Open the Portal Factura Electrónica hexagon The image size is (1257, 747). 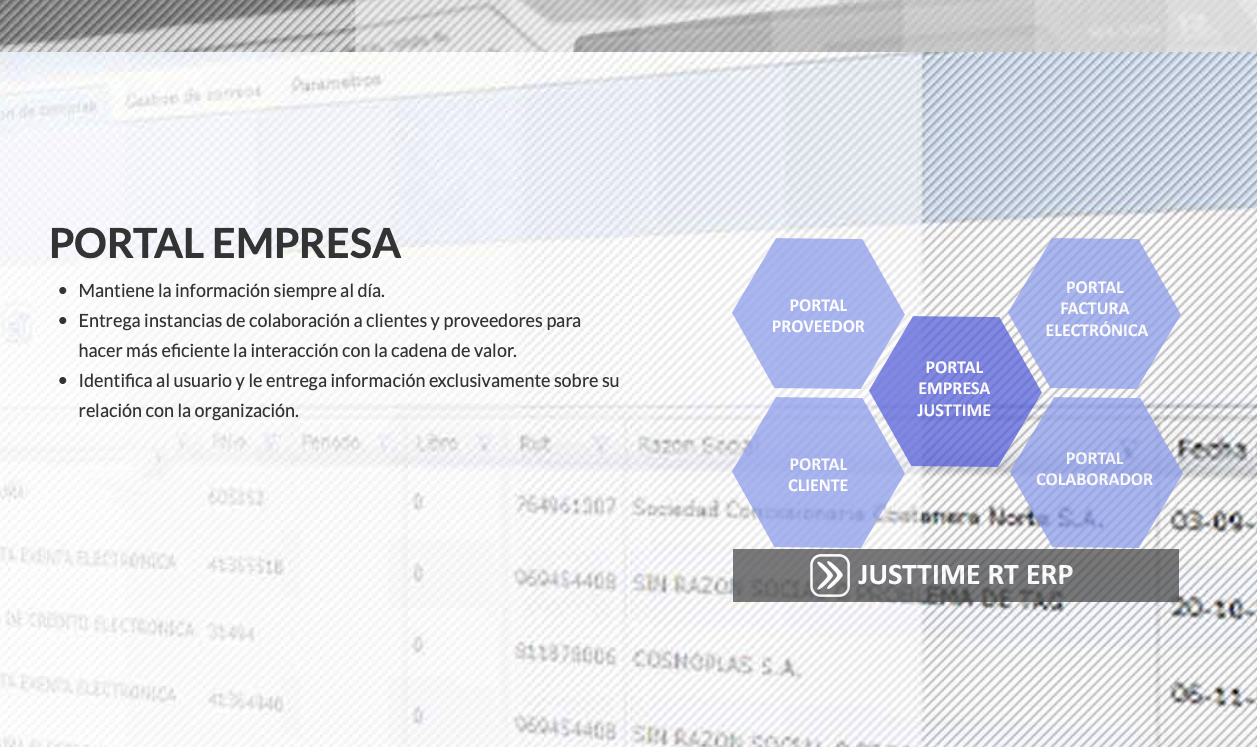(x=1094, y=309)
